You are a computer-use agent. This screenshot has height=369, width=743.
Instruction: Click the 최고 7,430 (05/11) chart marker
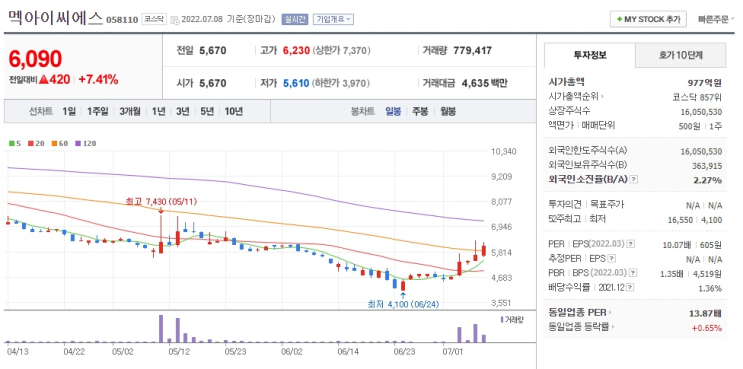tap(161, 202)
